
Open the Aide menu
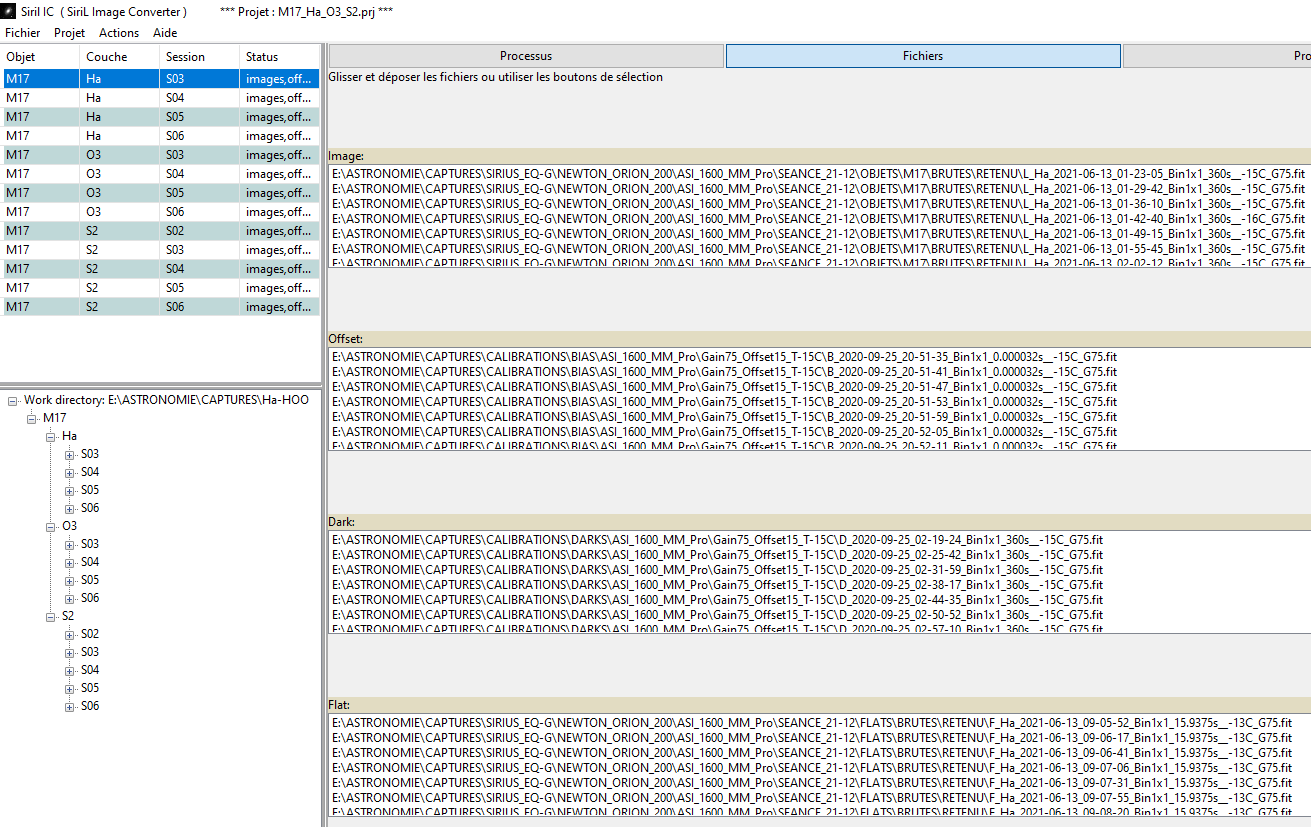click(x=165, y=33)
